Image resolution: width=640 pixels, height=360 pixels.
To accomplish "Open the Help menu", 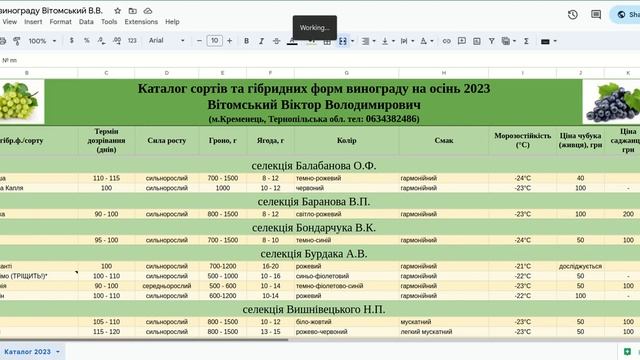I will tap(172, 22).
